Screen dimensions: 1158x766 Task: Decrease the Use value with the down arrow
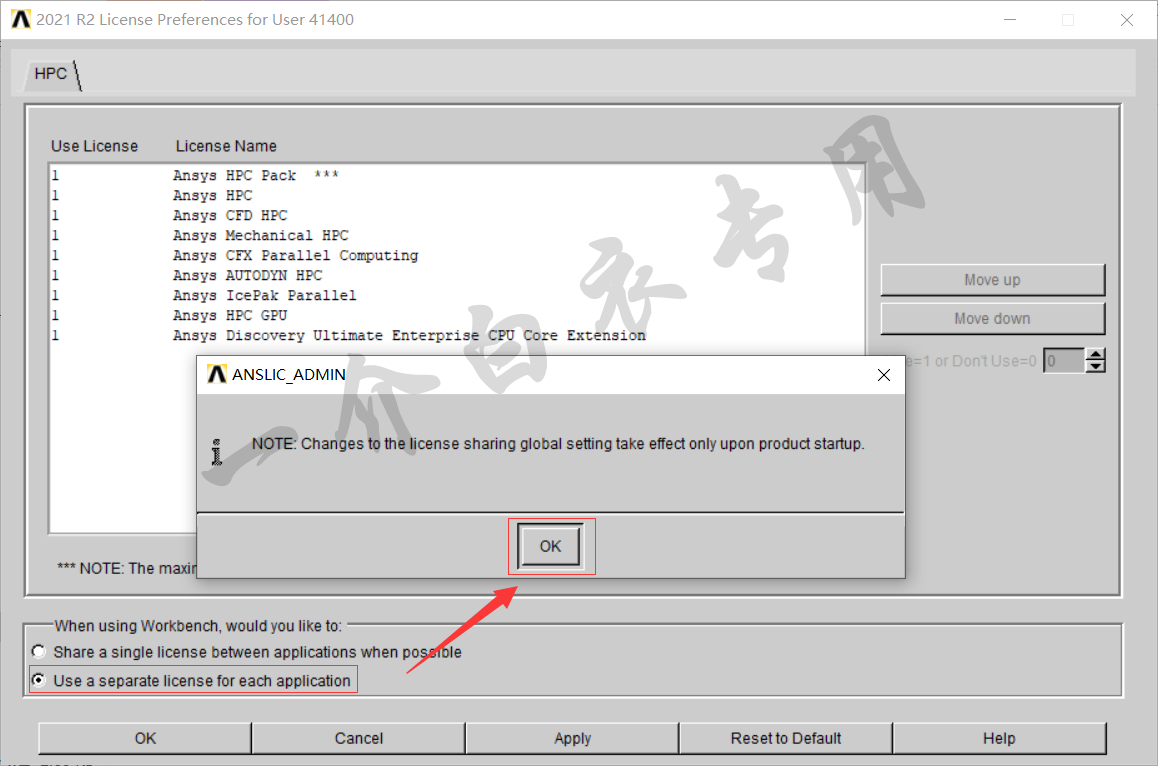pyautogui.click(x=1096, y=367)
